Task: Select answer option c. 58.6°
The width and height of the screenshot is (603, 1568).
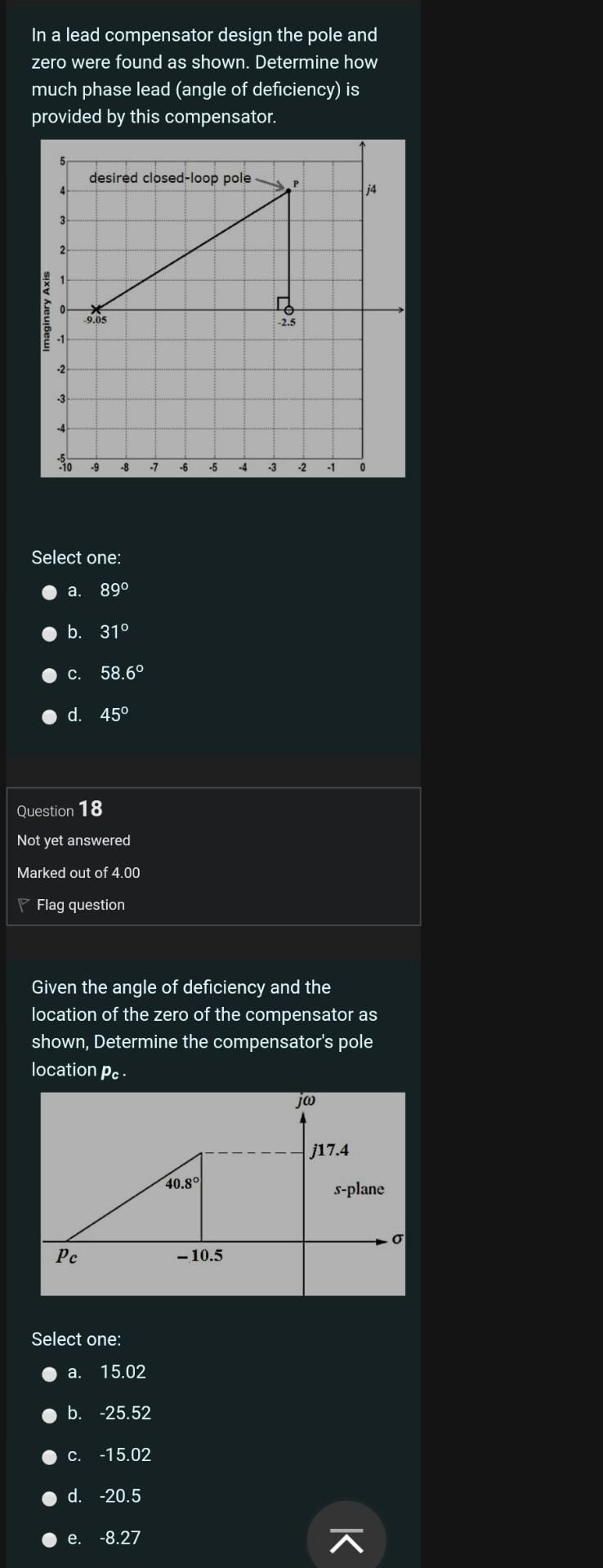Action: (51, 674)
